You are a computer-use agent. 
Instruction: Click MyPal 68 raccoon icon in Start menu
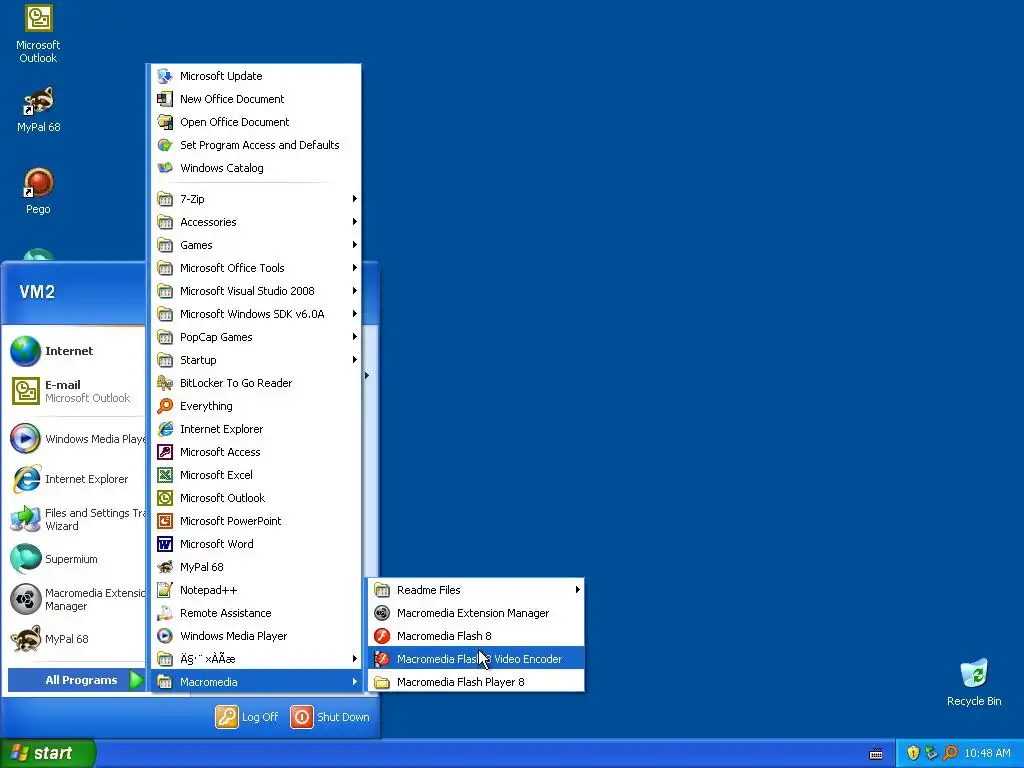click(x=25, y=639)
